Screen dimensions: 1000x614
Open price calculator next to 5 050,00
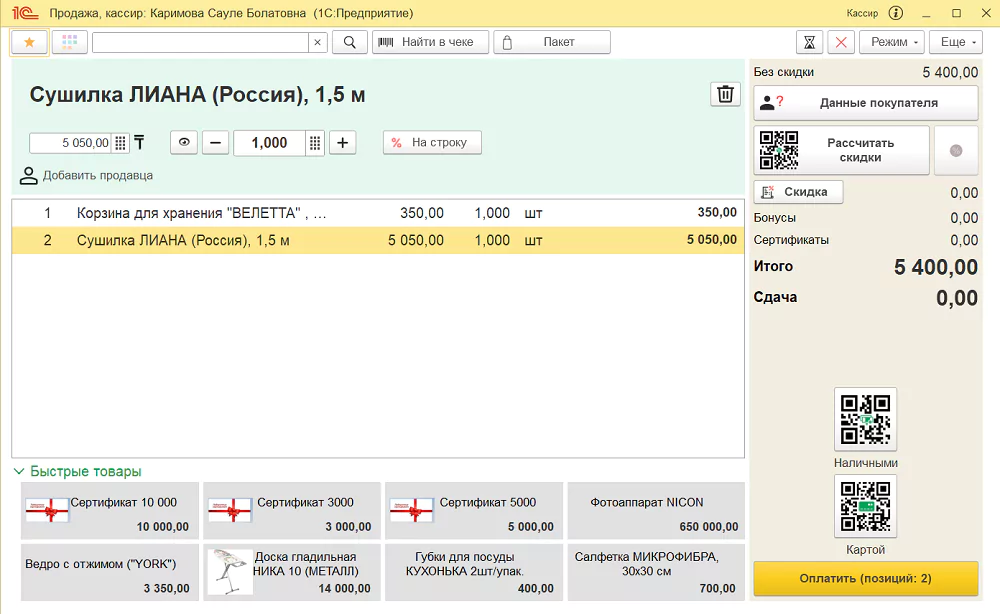point(120,143)
